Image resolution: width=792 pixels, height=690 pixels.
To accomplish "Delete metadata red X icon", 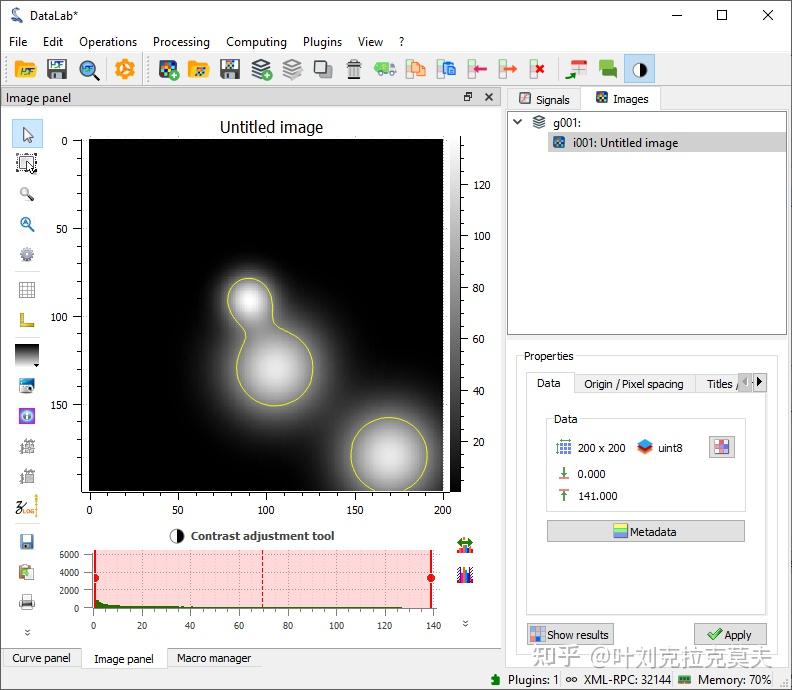I will (537, 69).
